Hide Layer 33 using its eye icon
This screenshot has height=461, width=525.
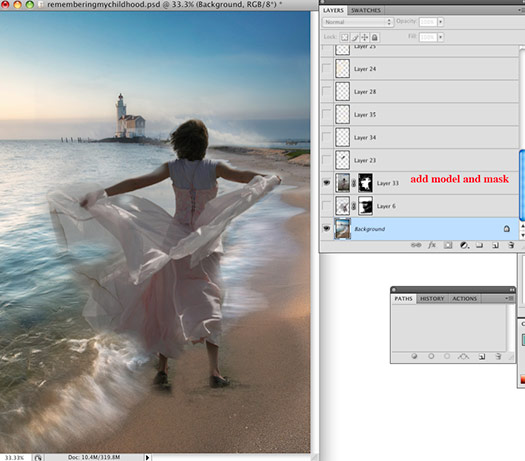click(x=327, y=183)
